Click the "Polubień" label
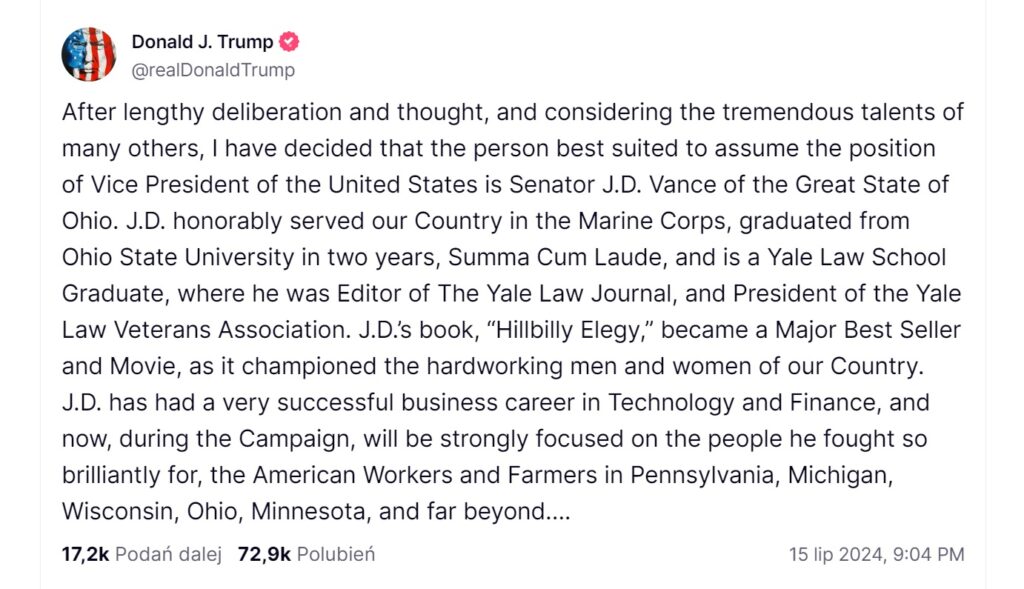The width and height of the screenshot is (1024, 589). click(336, 554)
